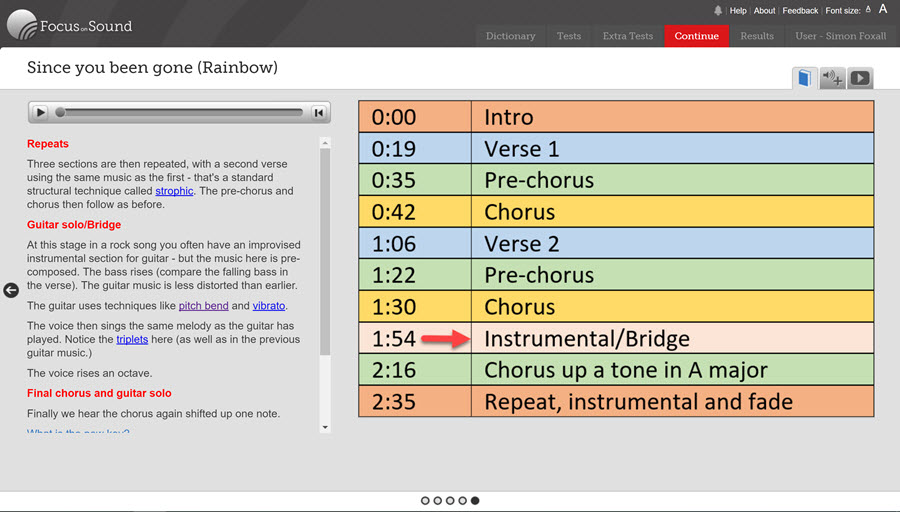
Task: Increase font size with large A
Action: pos(883,9)
